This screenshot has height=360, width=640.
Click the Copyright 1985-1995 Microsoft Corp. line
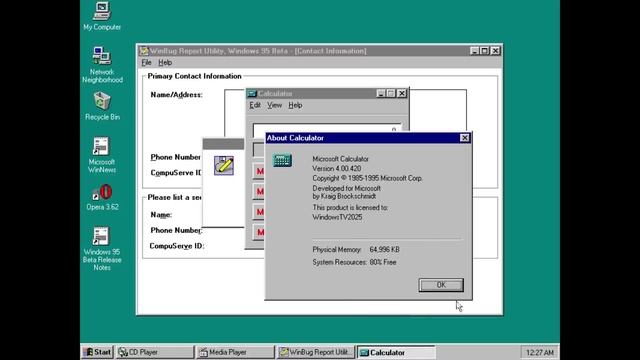[367, 178]
